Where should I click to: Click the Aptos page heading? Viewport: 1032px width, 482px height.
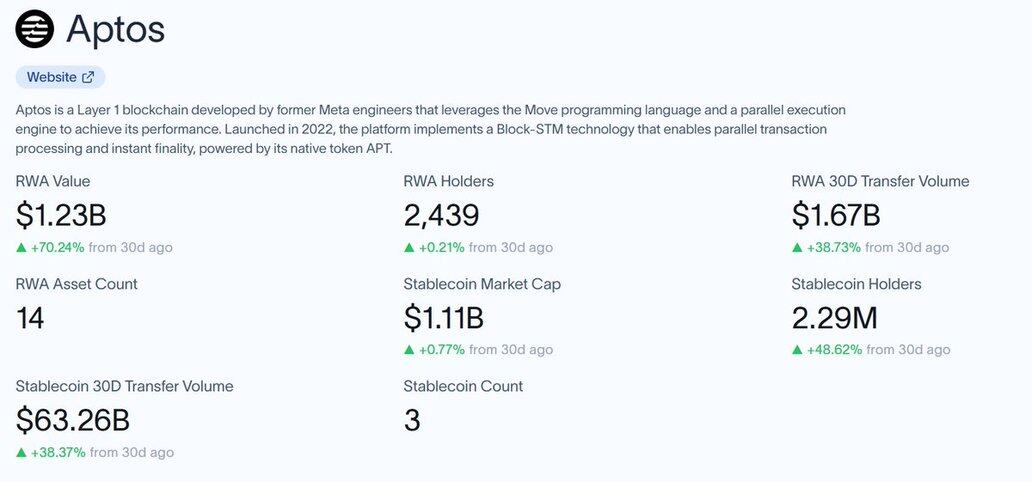(115, 30)
